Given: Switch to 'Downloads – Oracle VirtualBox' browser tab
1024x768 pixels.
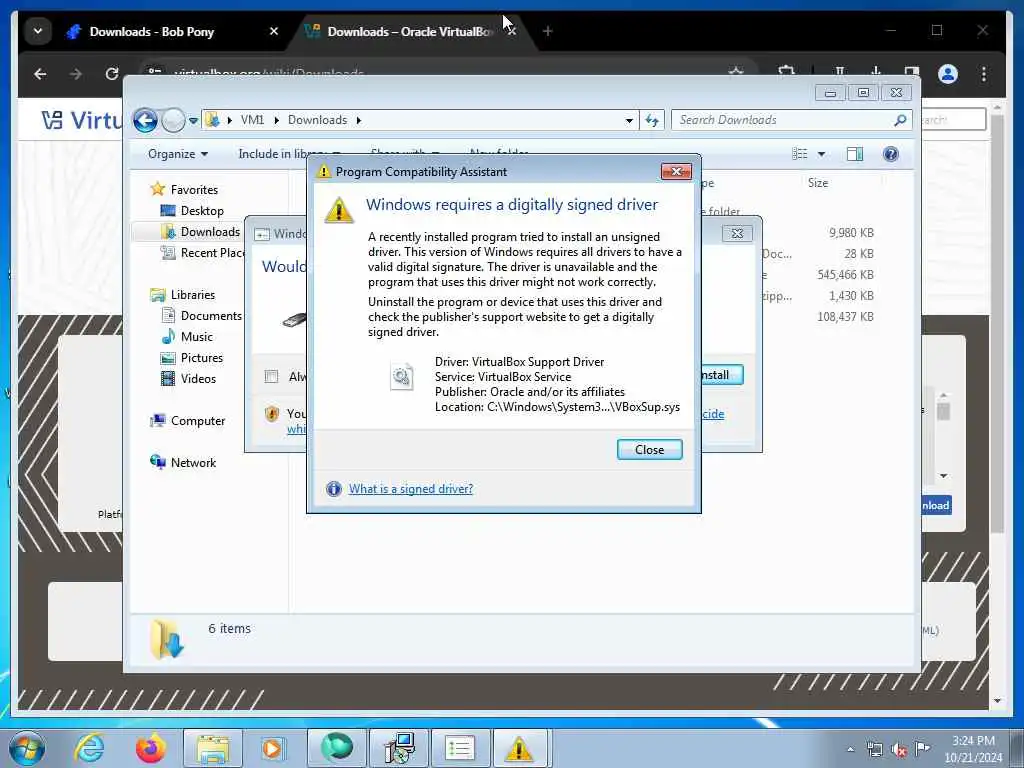Looking at the screenshot, I should click(411, 31).
